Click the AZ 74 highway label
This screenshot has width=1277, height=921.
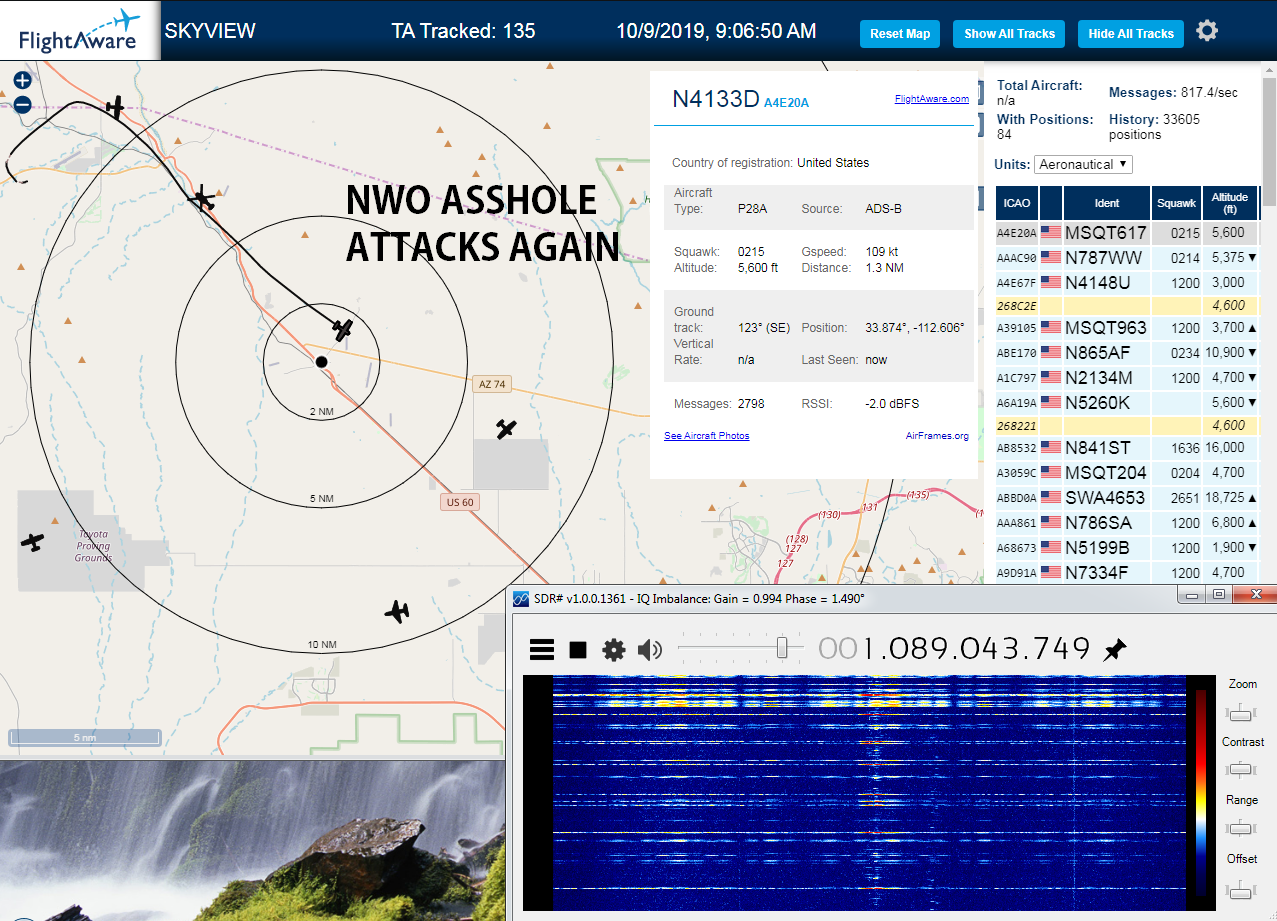click(492, 385)
